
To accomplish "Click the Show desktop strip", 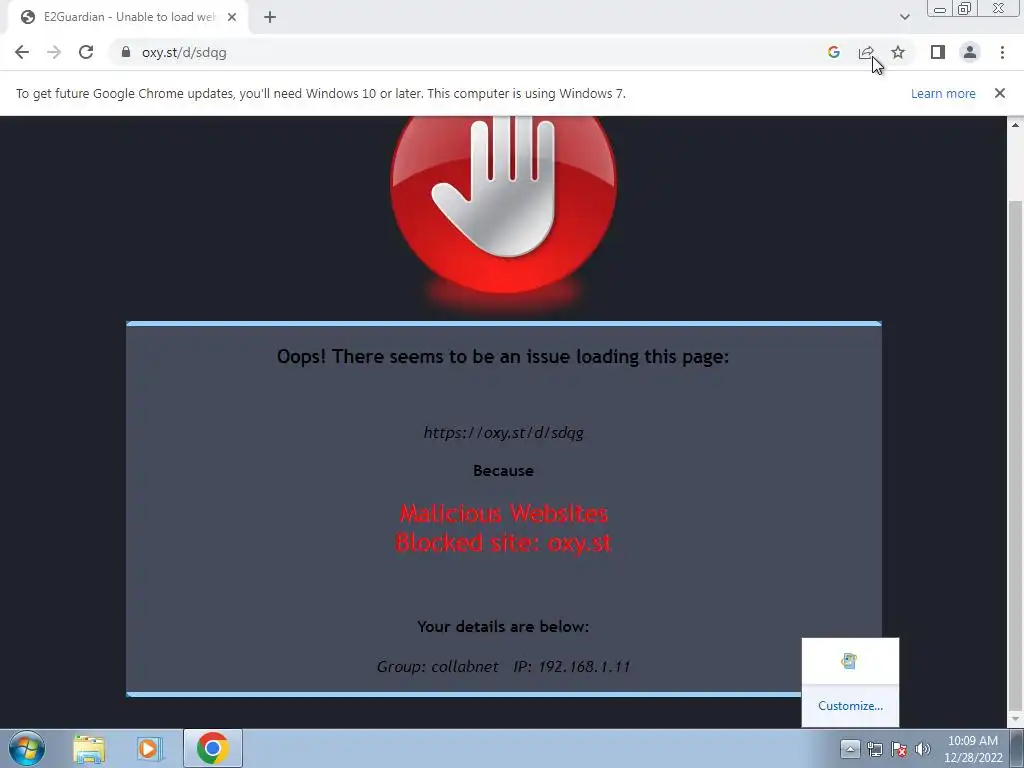I will click(x=1017, y=748).
